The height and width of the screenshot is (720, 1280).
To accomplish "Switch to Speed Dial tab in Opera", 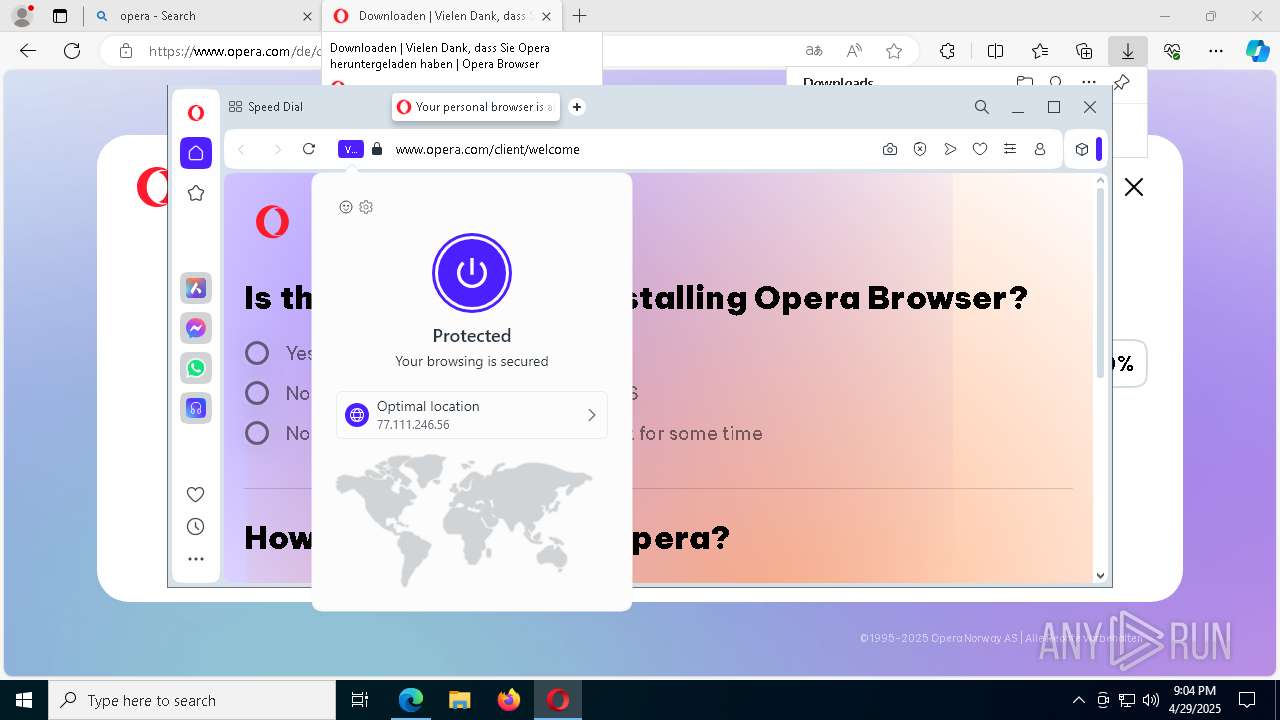I will (266, 107).
